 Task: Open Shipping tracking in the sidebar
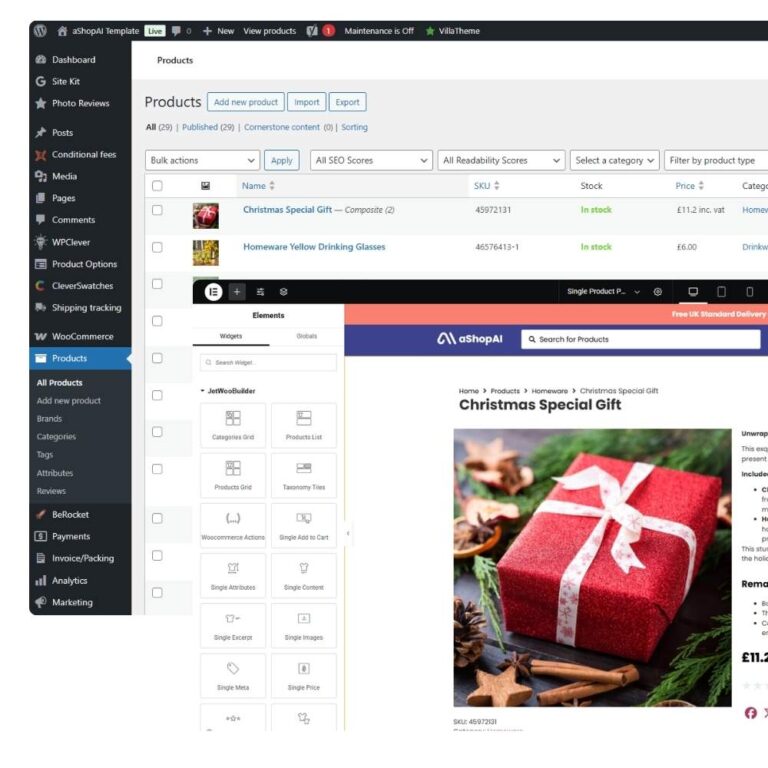(86, 308)
